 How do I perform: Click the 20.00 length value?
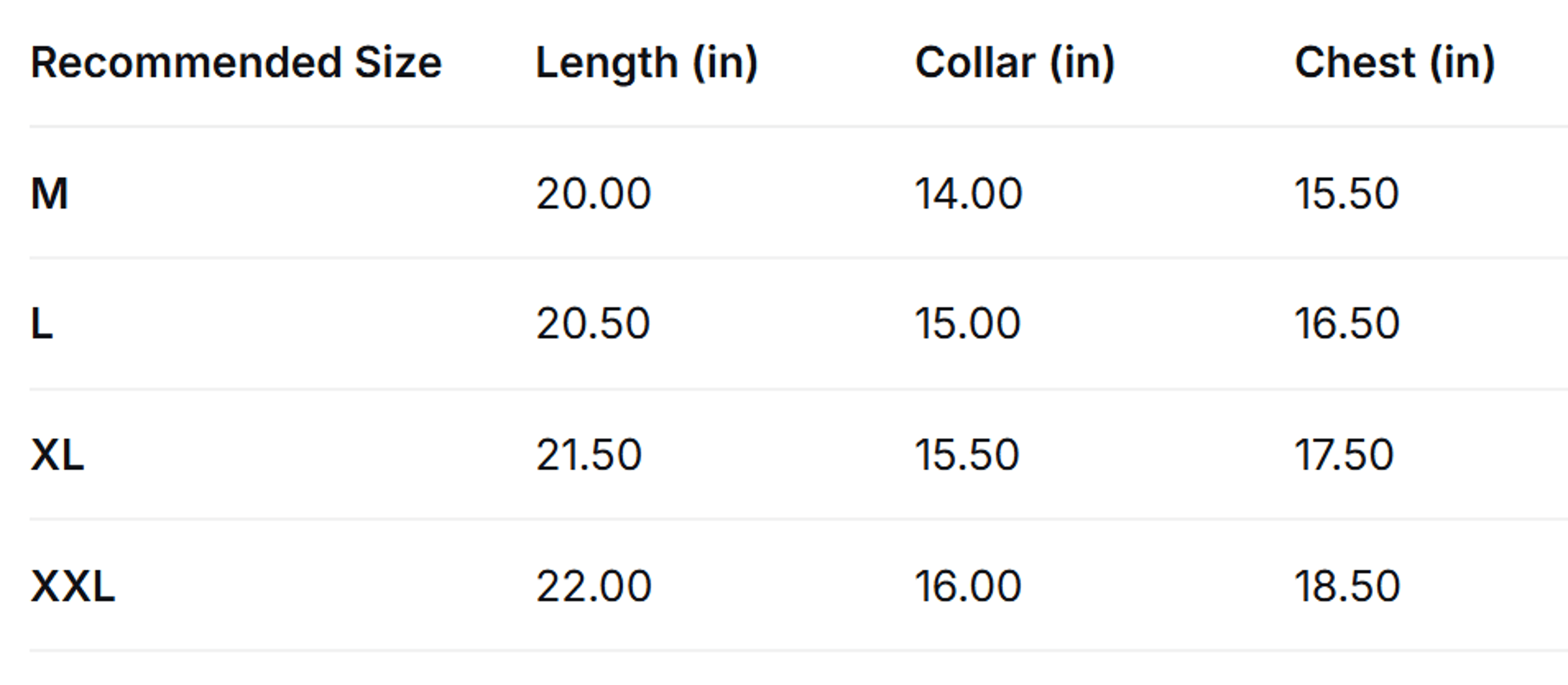[593, 194]
